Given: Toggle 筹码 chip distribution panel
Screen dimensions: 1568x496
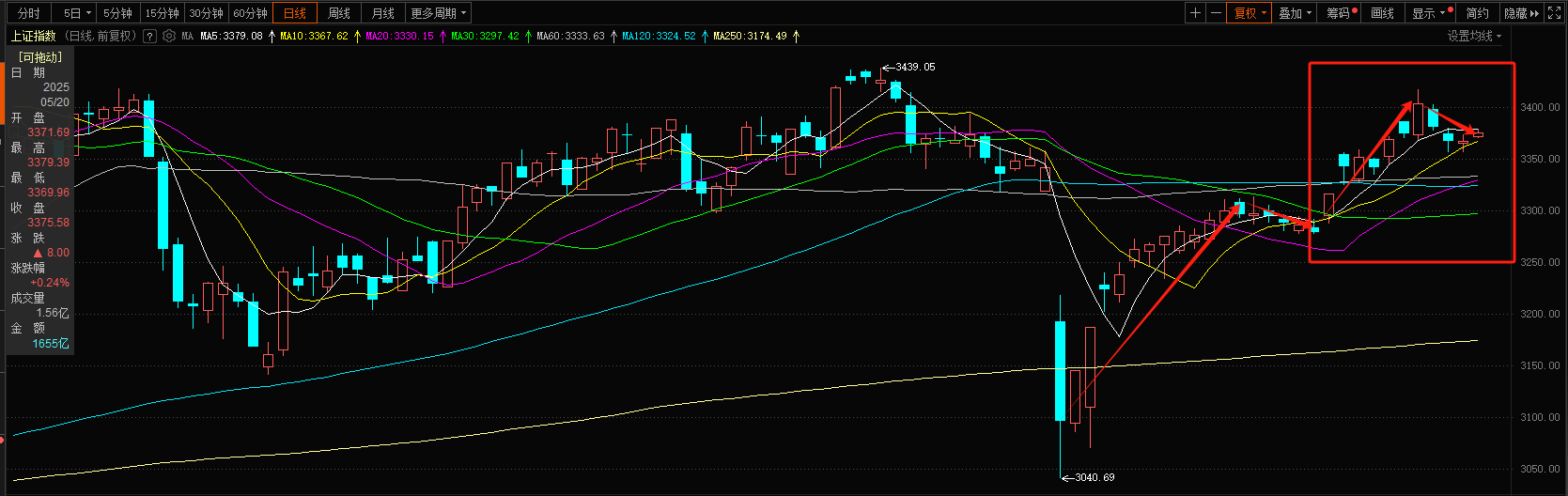Looking at the screenshot, I should (1338, 13).
